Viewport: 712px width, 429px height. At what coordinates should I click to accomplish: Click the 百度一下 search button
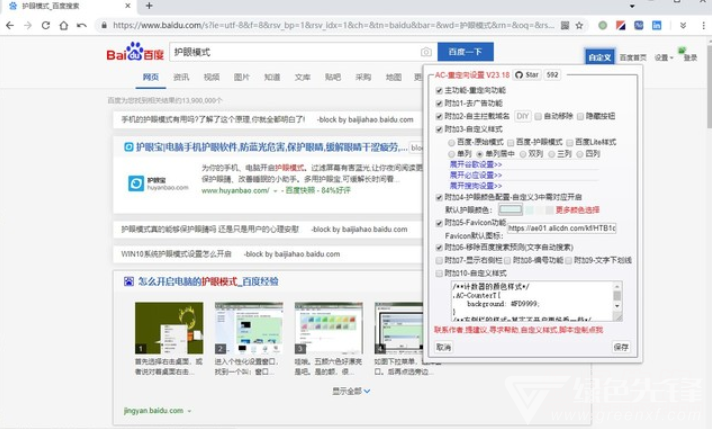click(x=465, y=52)
